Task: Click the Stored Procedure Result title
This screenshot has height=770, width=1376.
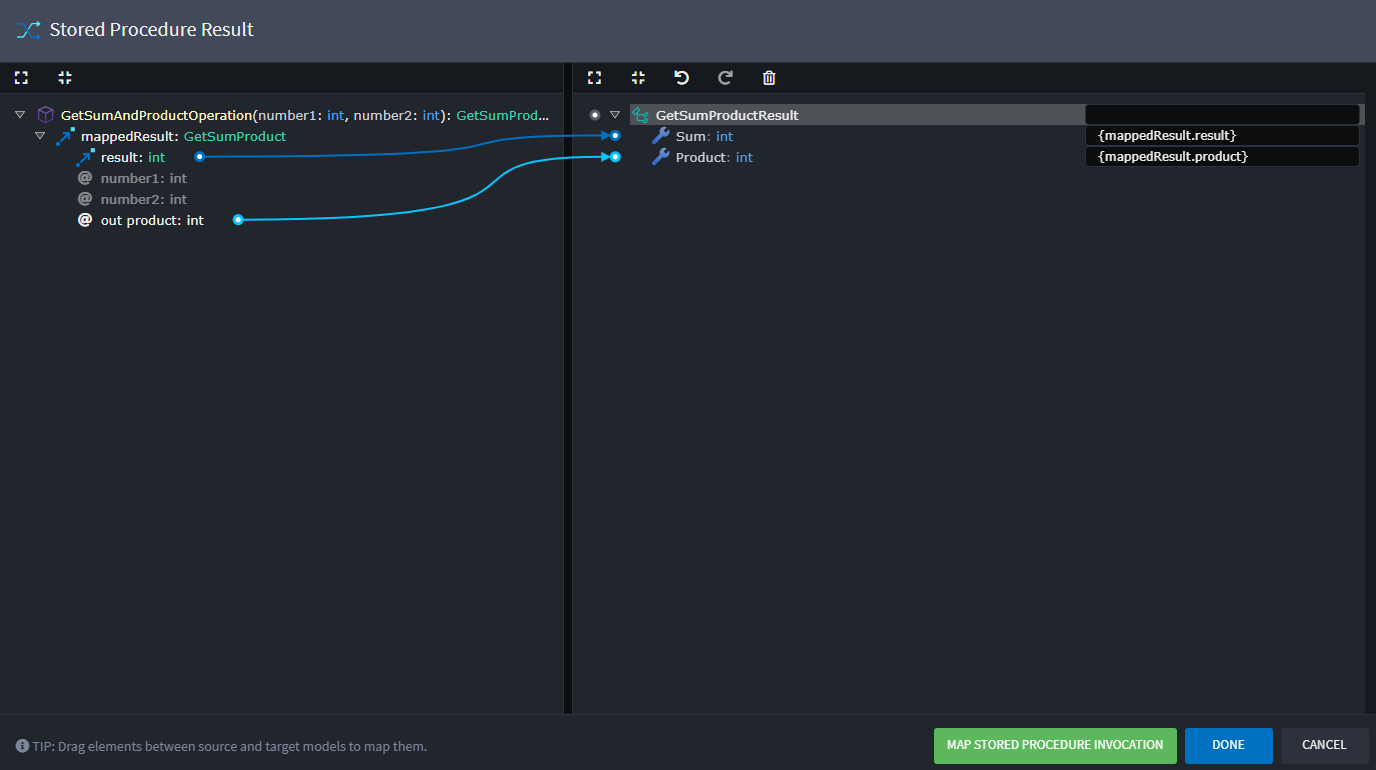Action: pos(152,30)
